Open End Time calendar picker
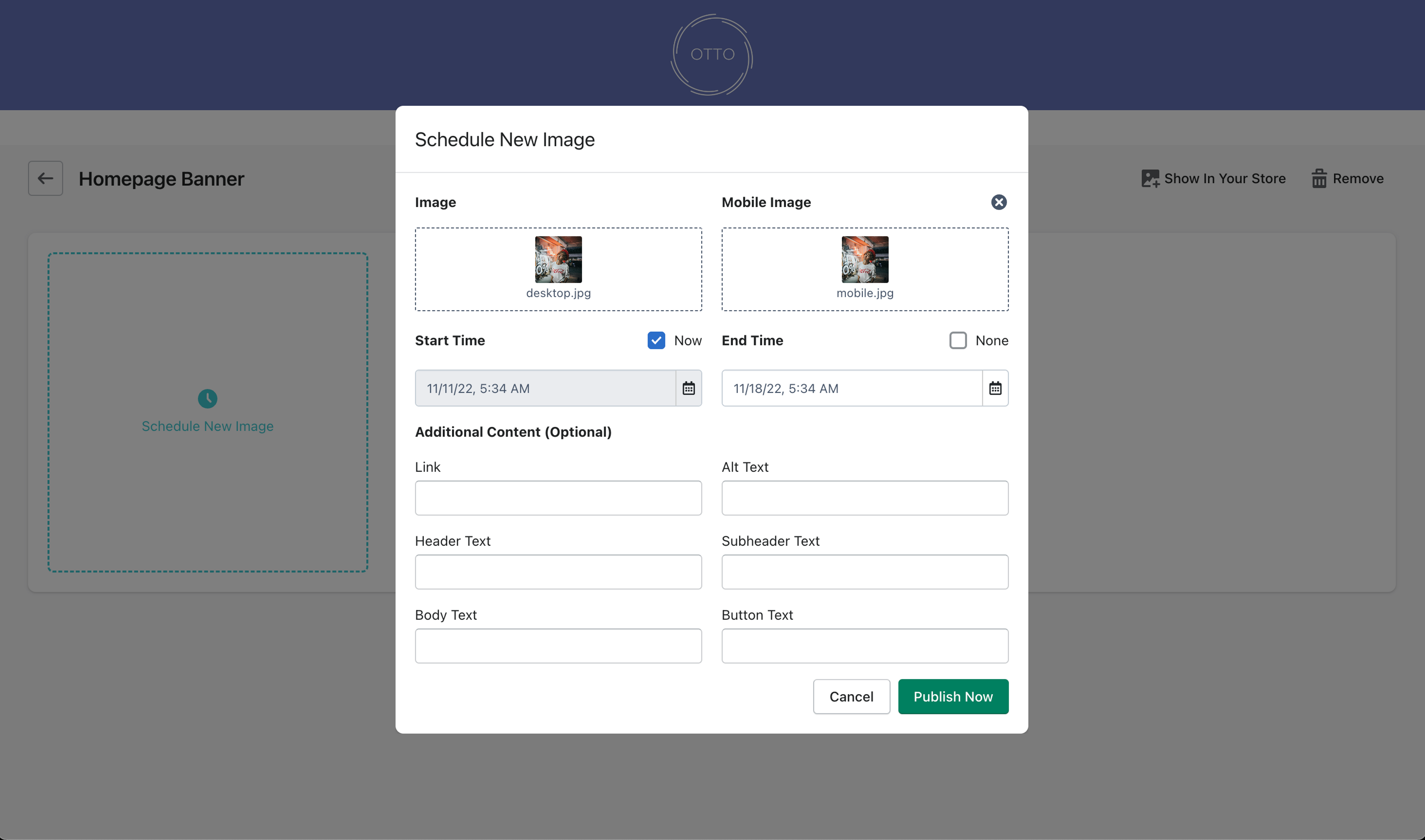 point(995,388)
